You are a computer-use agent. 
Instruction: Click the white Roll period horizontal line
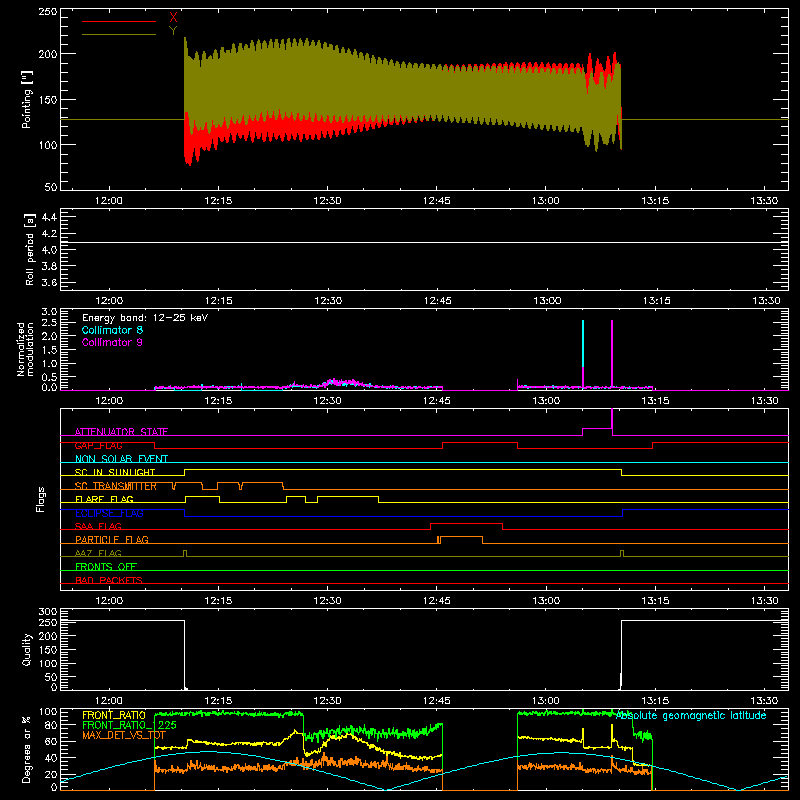(424, 242)
